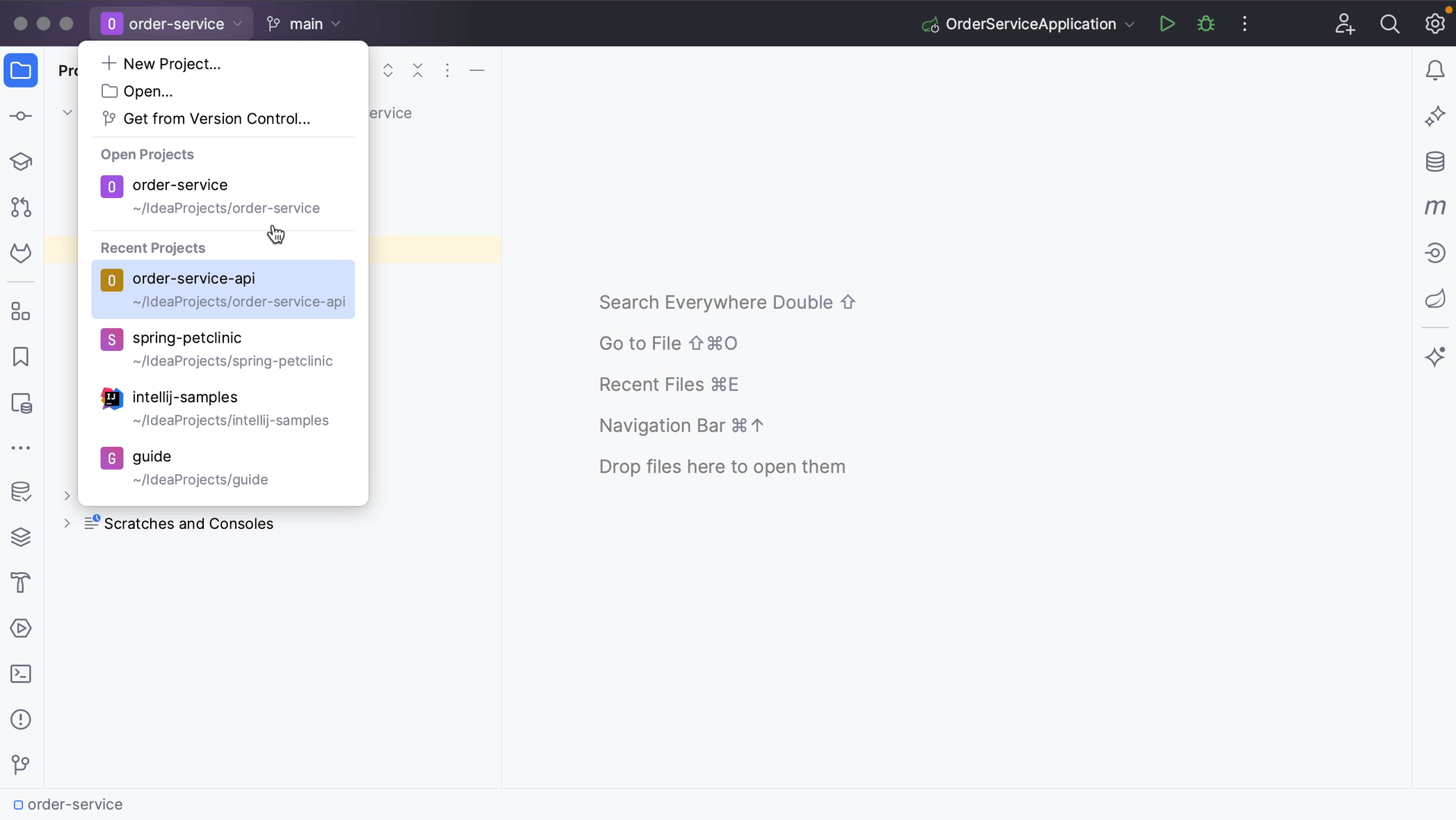Open the Notifications bell icon

click(x=1434, y=70)
